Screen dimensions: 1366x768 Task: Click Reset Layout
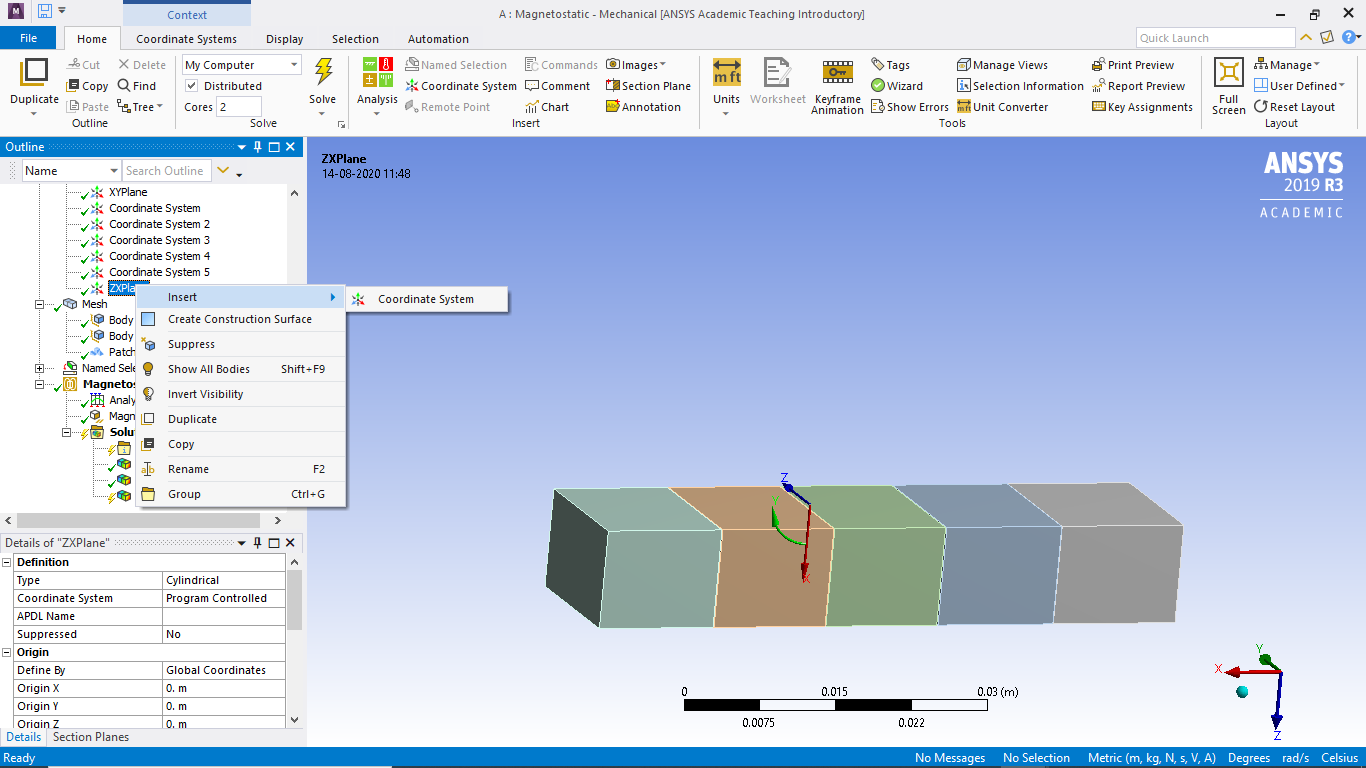(1294, 107)
